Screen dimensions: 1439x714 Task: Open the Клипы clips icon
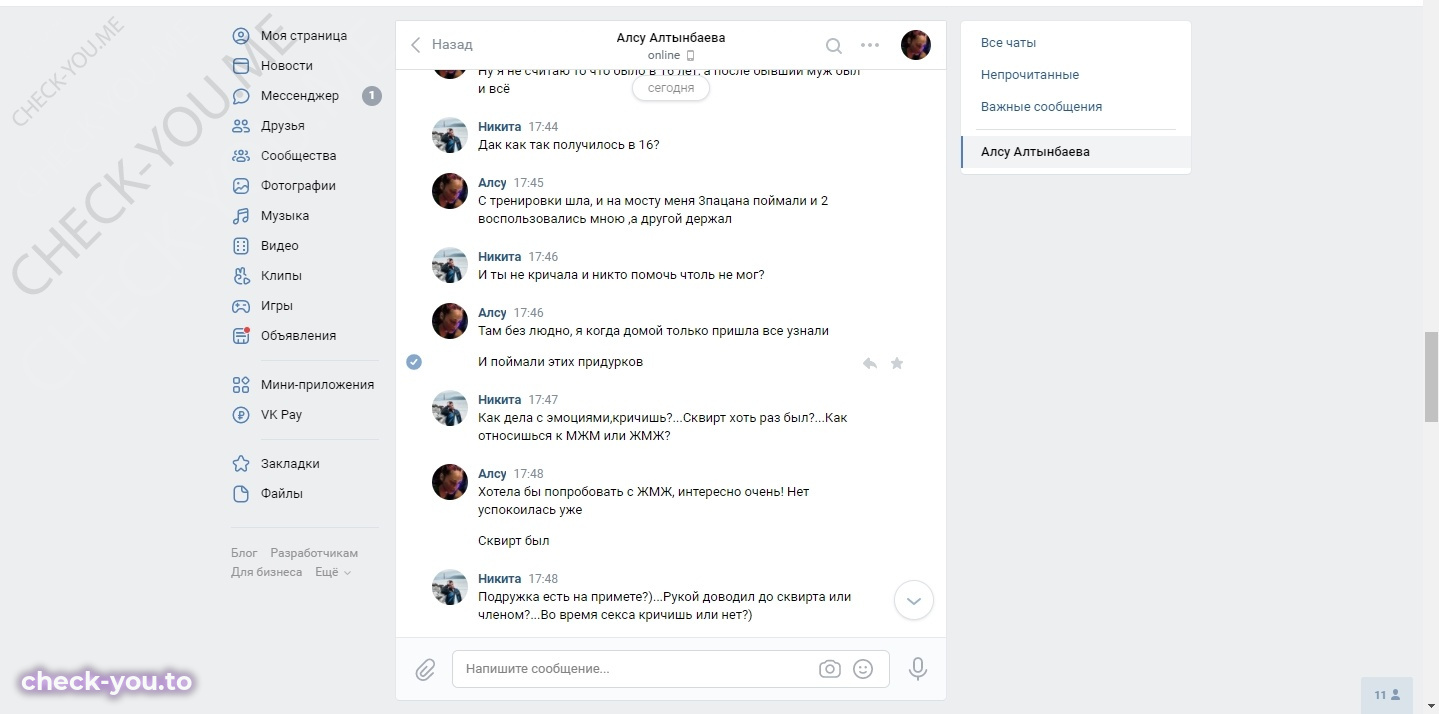[241, 276]
